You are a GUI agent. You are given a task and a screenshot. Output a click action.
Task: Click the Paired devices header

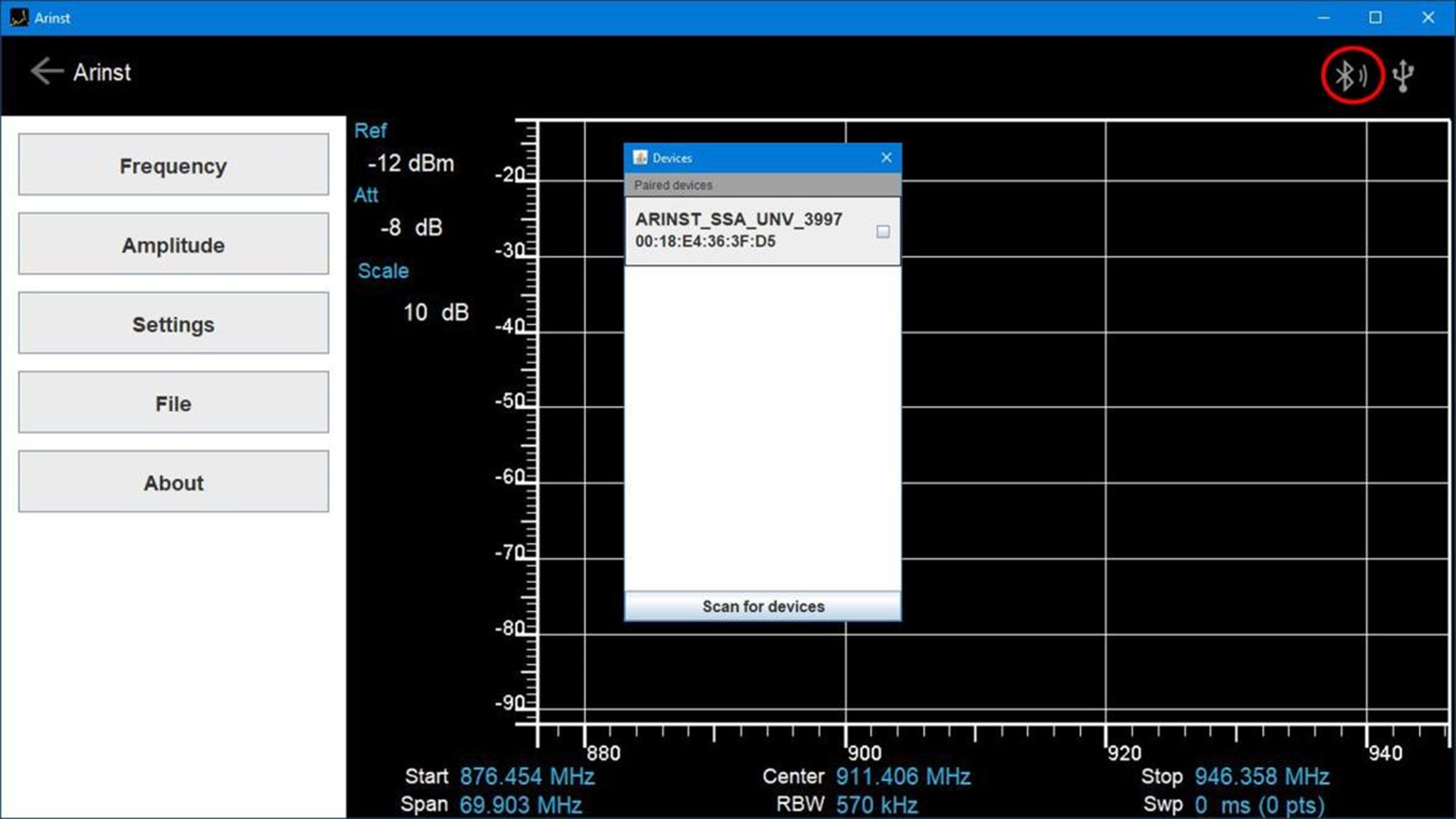[763, 185]
